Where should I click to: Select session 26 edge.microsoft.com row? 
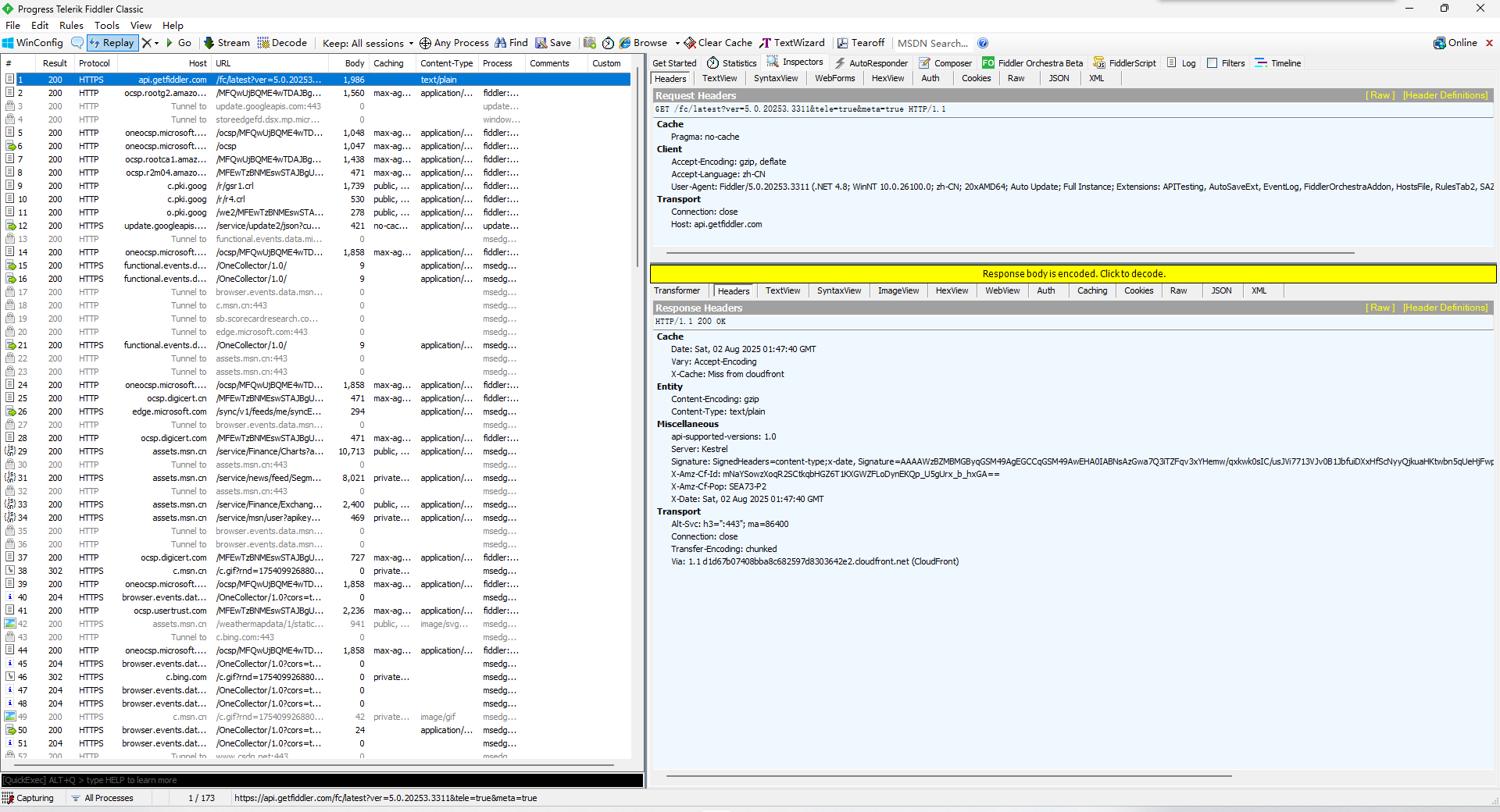pos(317,411)
